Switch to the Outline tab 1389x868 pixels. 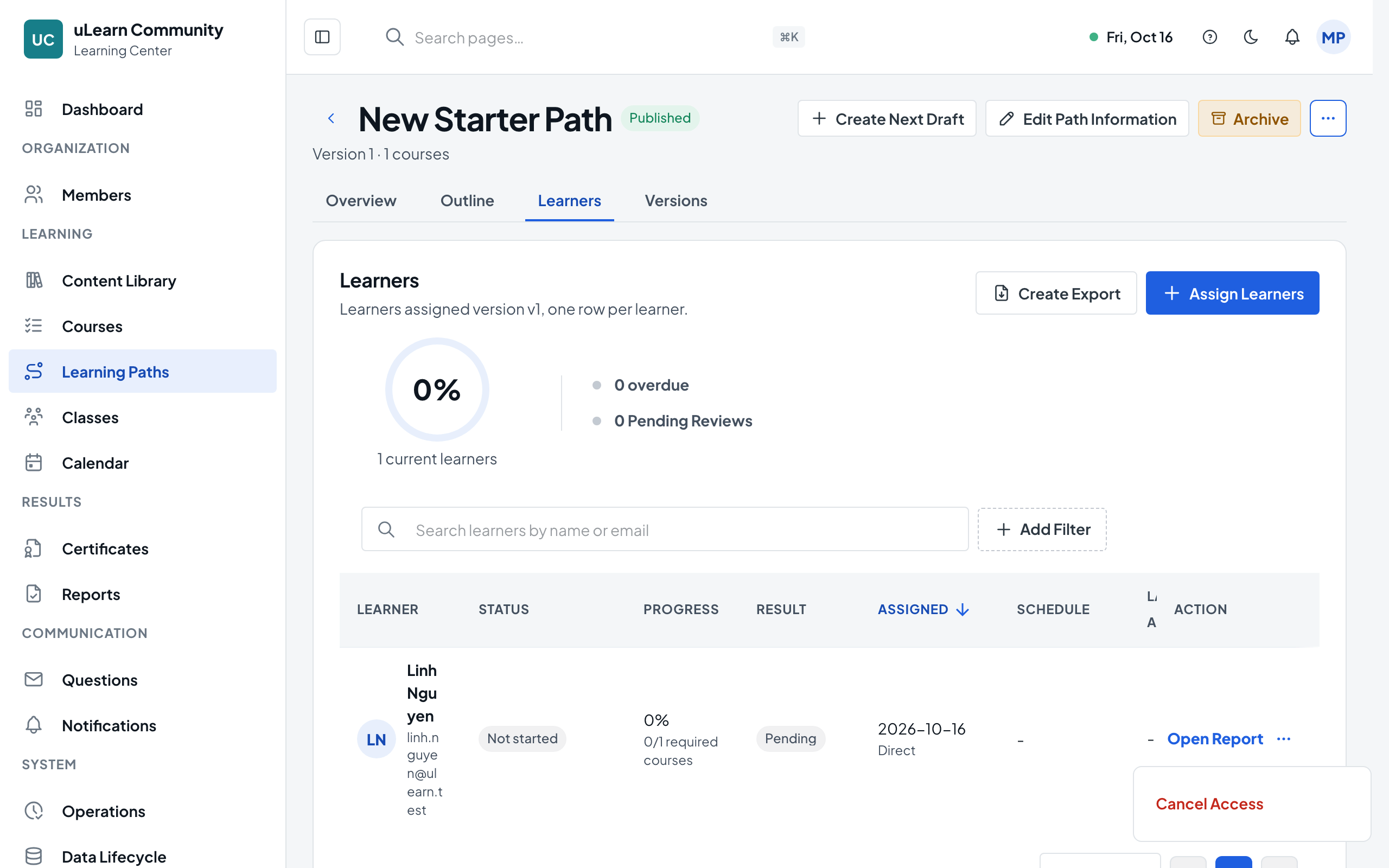[x=467, y=200]
